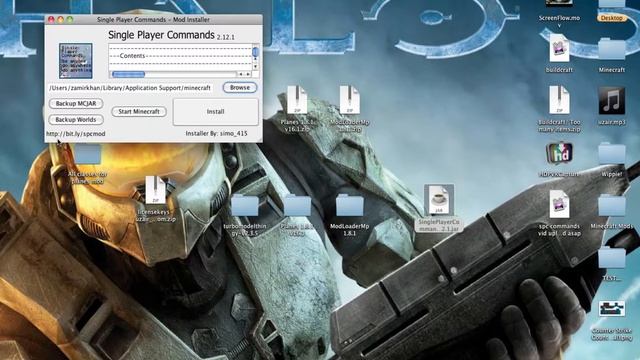Close the Mod Installer window

(51, 20)
